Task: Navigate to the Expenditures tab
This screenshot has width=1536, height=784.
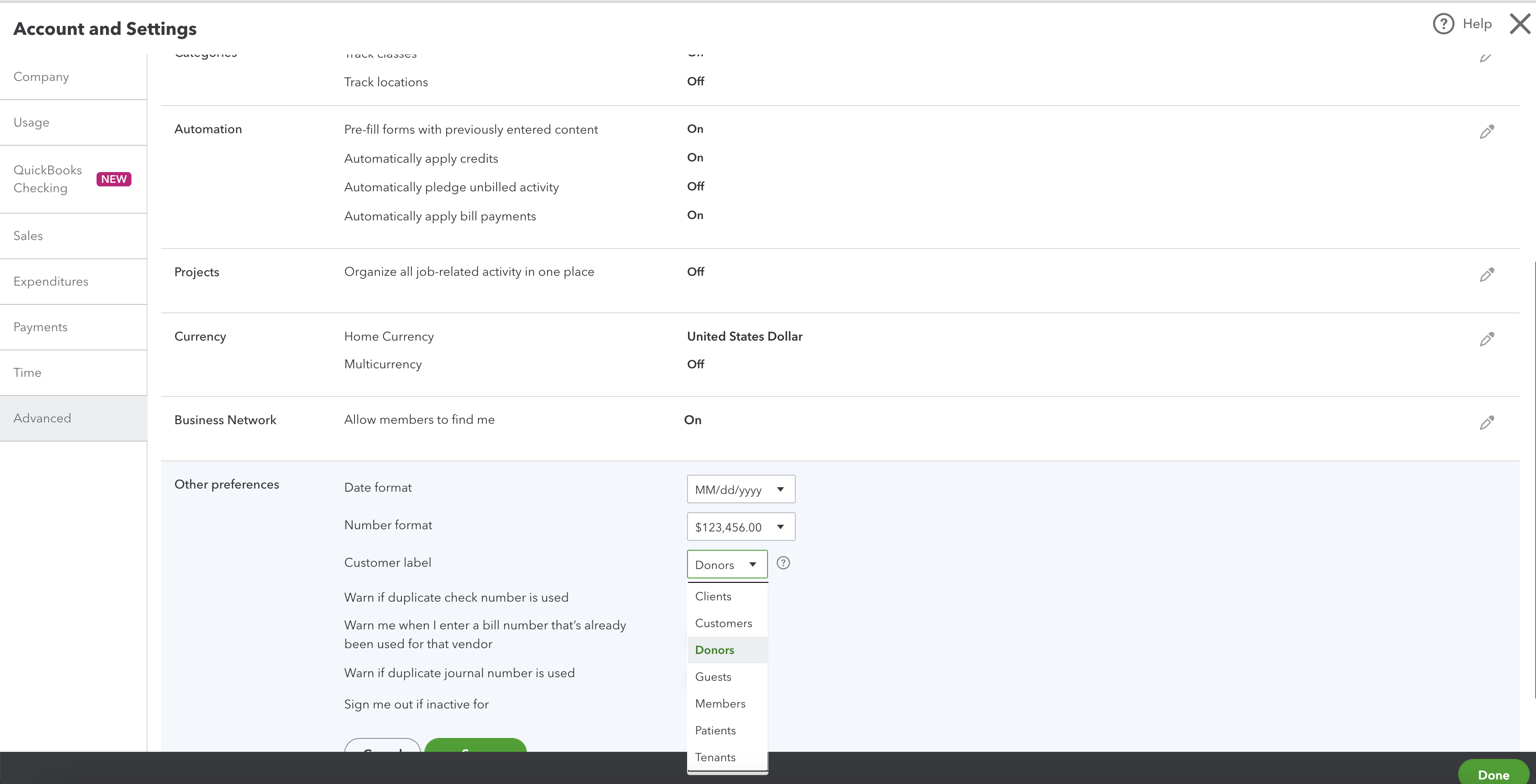Action: pos(50,281)
